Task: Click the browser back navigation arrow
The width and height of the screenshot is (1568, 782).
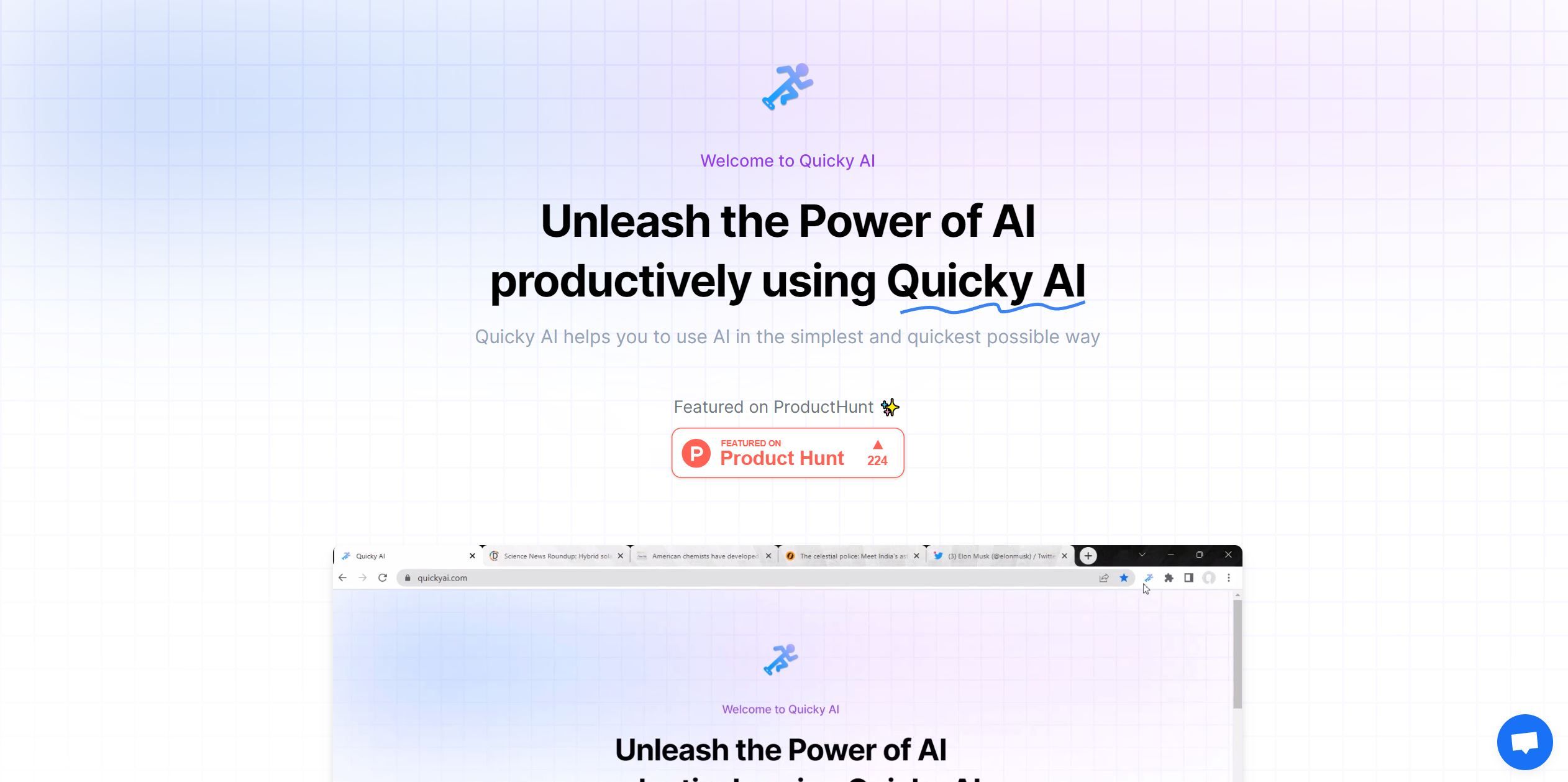Action: pyautogui.click(x=343, y=578)
